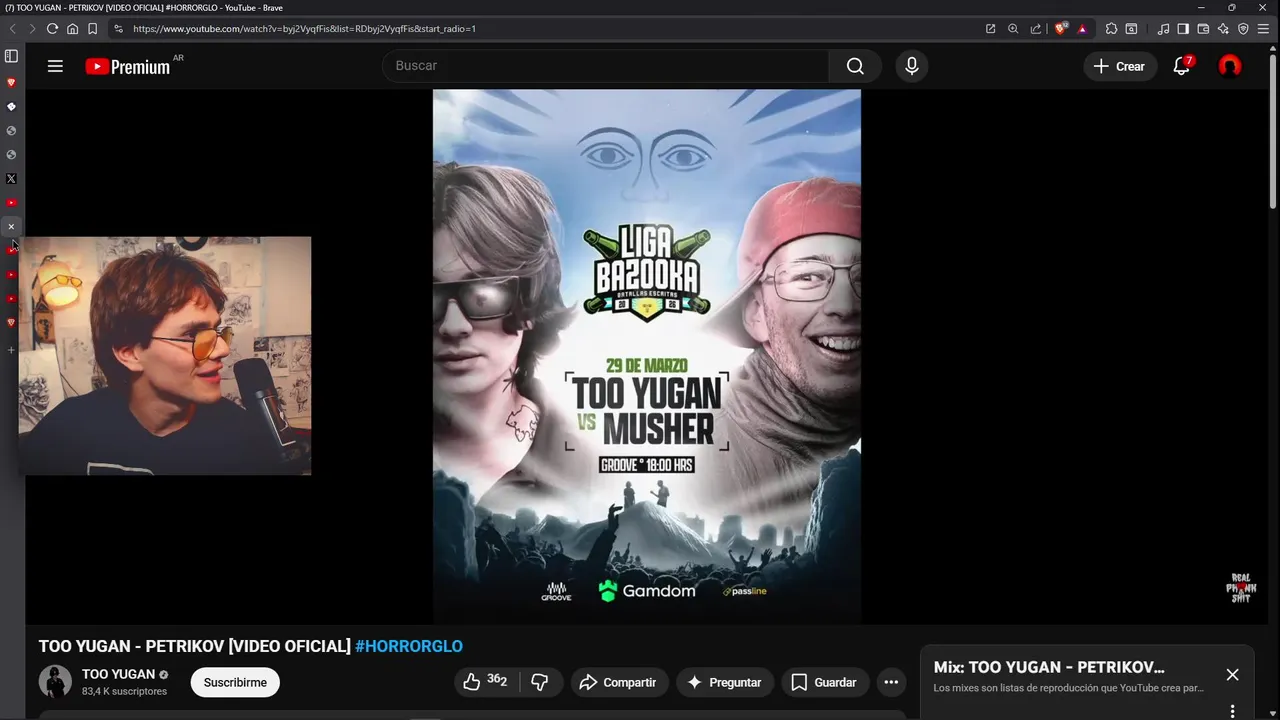Open the Mix panel options menu
This screenshot has width=1280, height=720.
click(x=1232, y=711)
